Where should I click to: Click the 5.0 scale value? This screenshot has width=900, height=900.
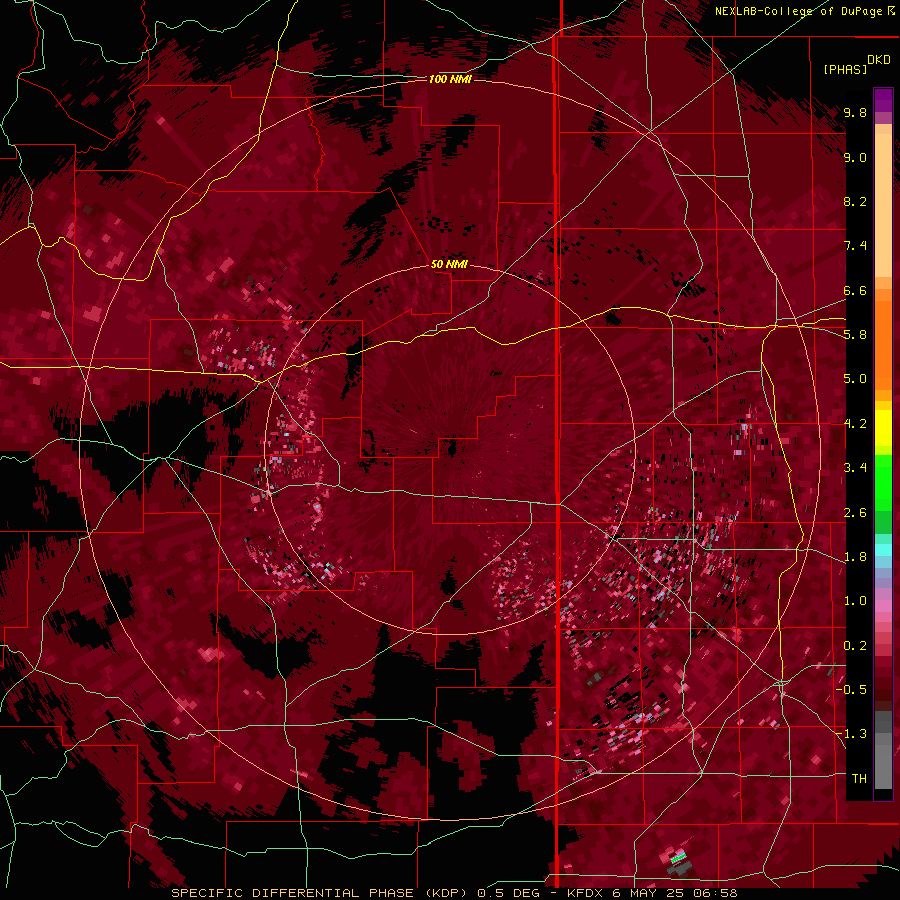(855, 379)
